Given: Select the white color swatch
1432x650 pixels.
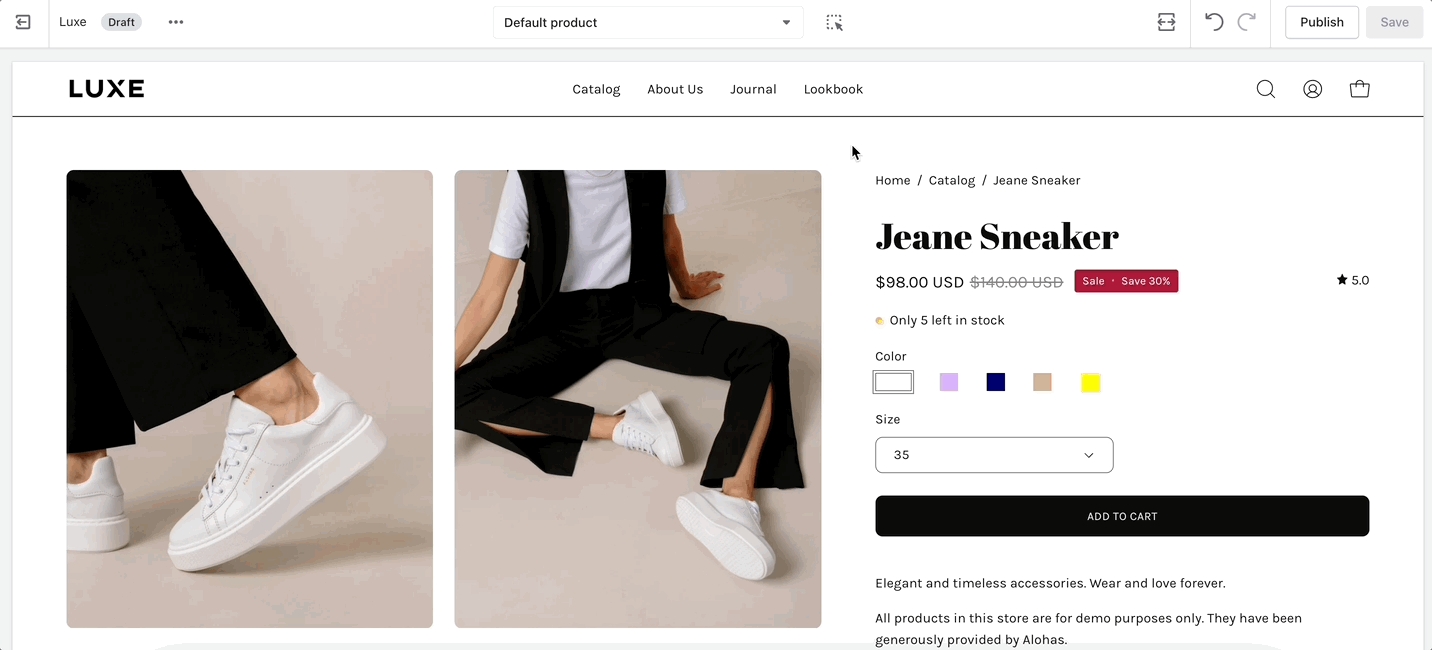Looking at the screenshot, I should coord(893,382).
